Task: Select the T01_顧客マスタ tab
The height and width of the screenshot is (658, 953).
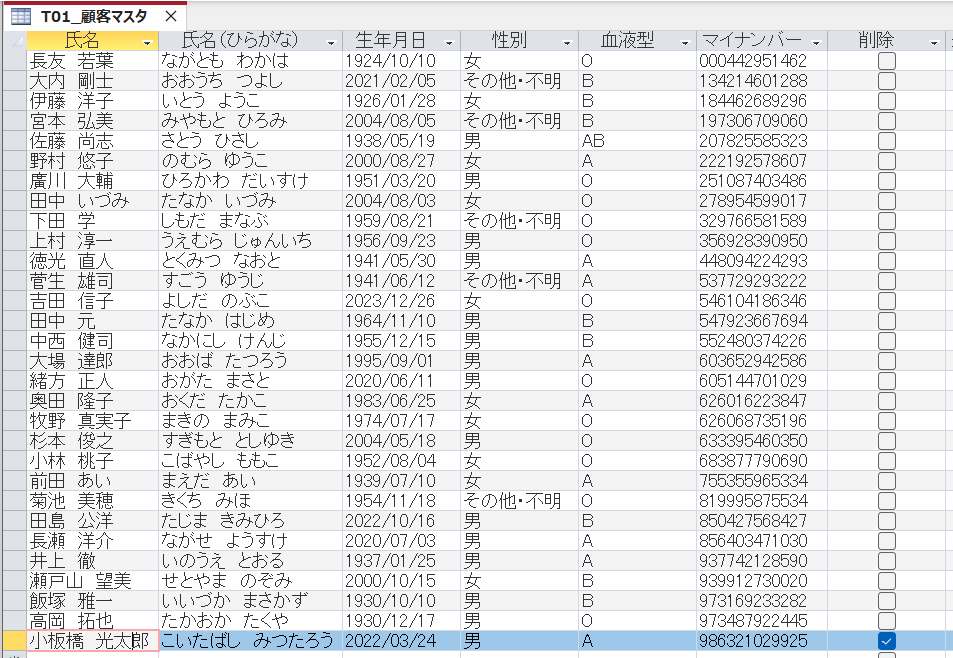Action: [75, 15]
